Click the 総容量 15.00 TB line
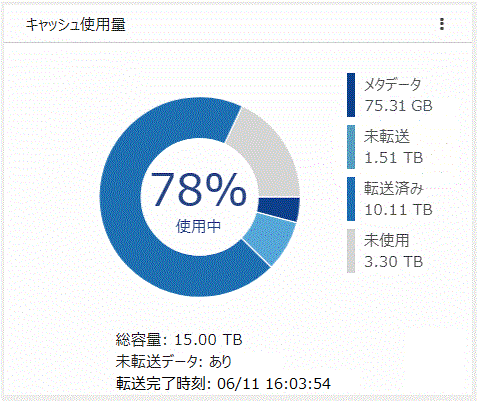Screen dimensions: 478x403 click(x=179, y=340)
